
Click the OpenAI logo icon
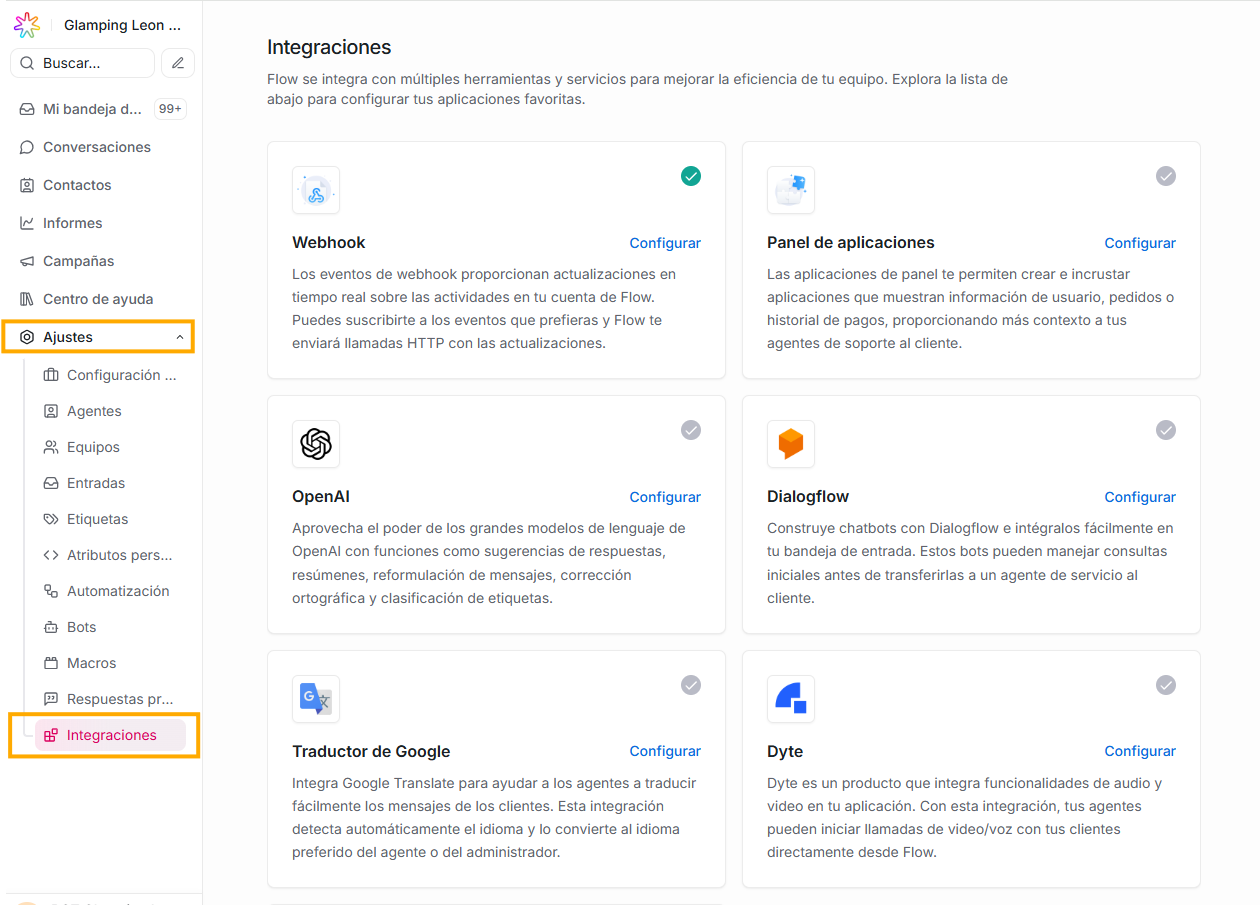[x=316, y=444]
